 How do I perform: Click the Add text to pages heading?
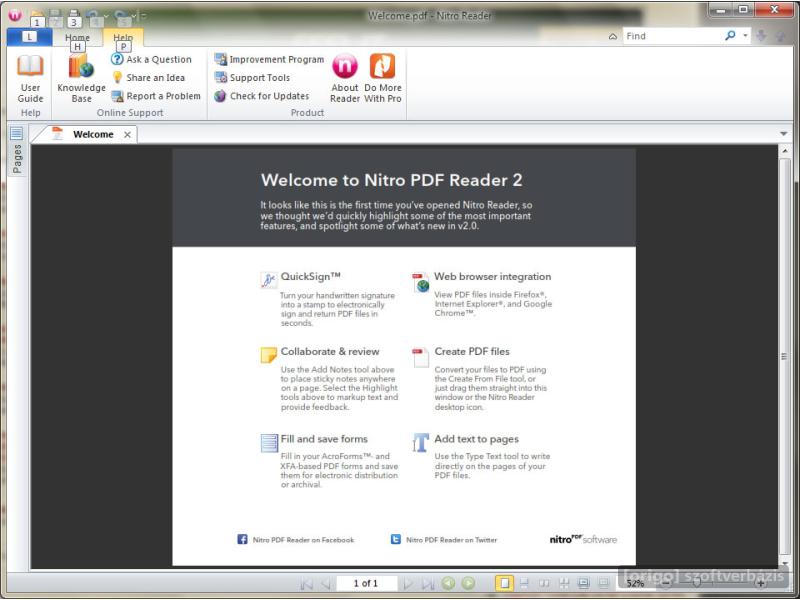[477, 439]
